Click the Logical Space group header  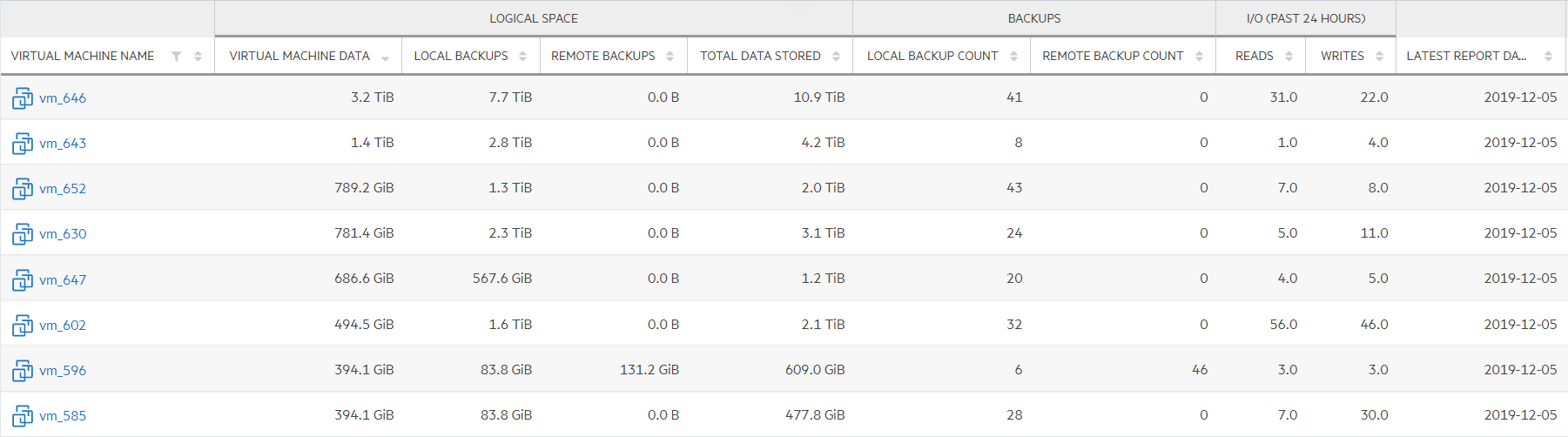pyautogui.click(x=534, y=18)
